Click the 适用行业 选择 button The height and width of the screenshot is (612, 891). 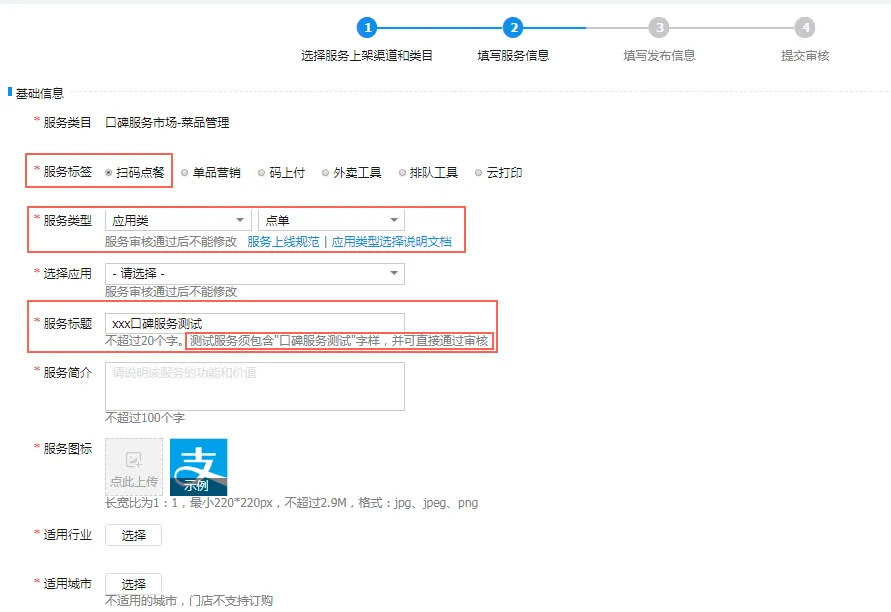point(134,535)
